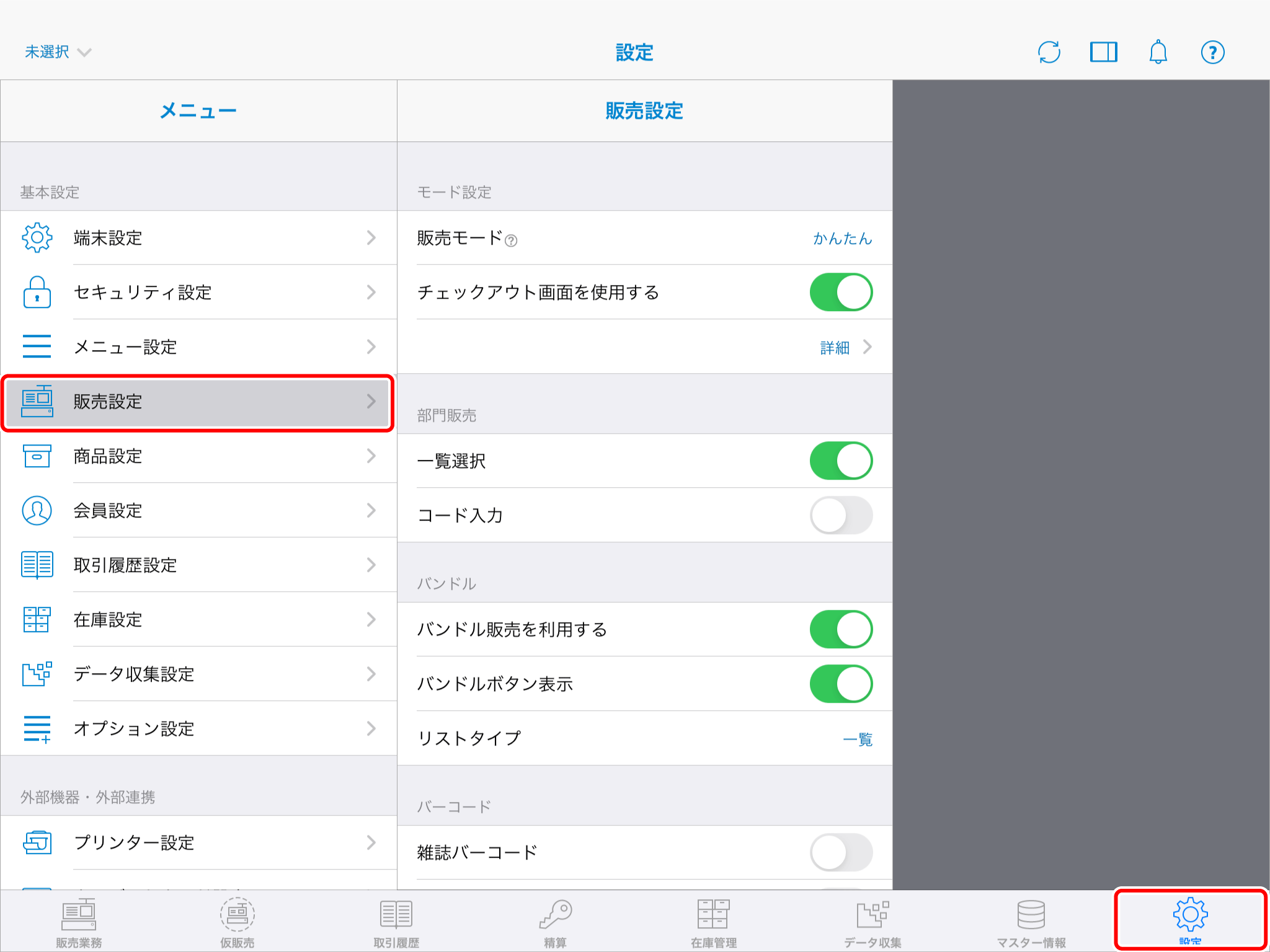Click the 部門販売 section heading
This screenshot has width=1270, height=952.
tap(446, 415)
